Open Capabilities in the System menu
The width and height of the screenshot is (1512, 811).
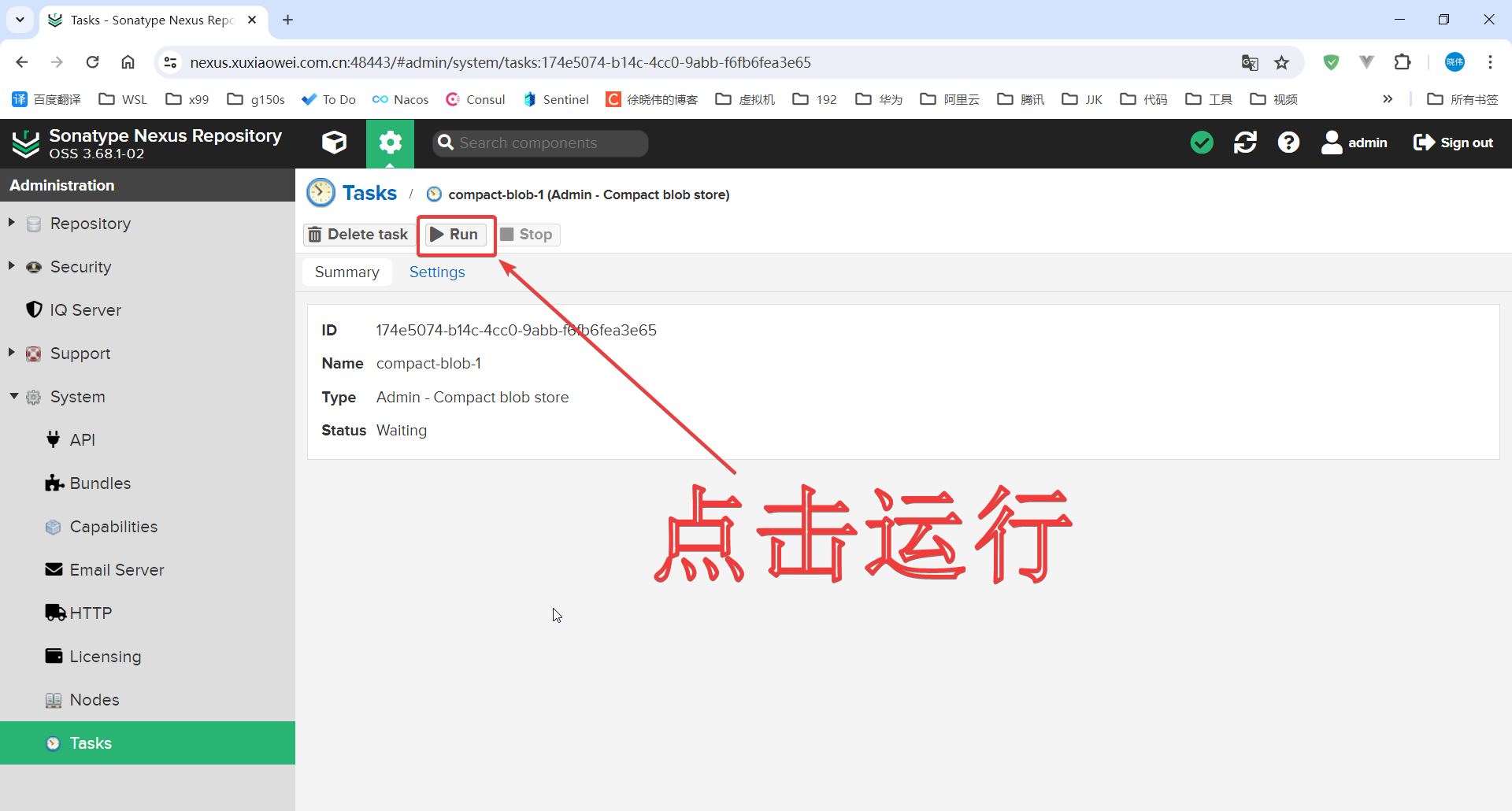(113, 527)
